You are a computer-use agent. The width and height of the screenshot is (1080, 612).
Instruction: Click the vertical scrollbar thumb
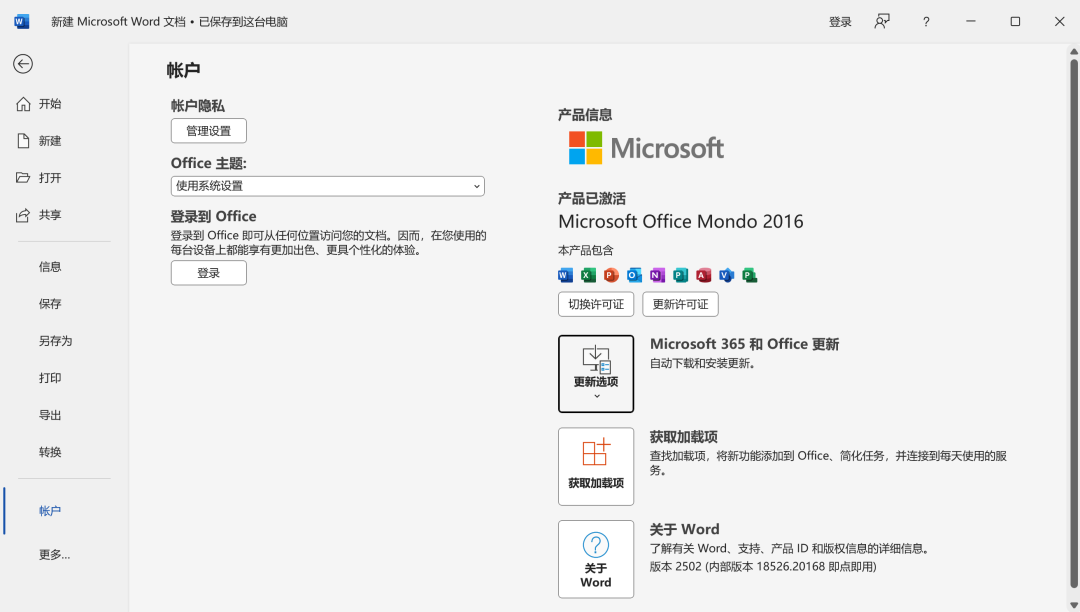(1074, 324)
